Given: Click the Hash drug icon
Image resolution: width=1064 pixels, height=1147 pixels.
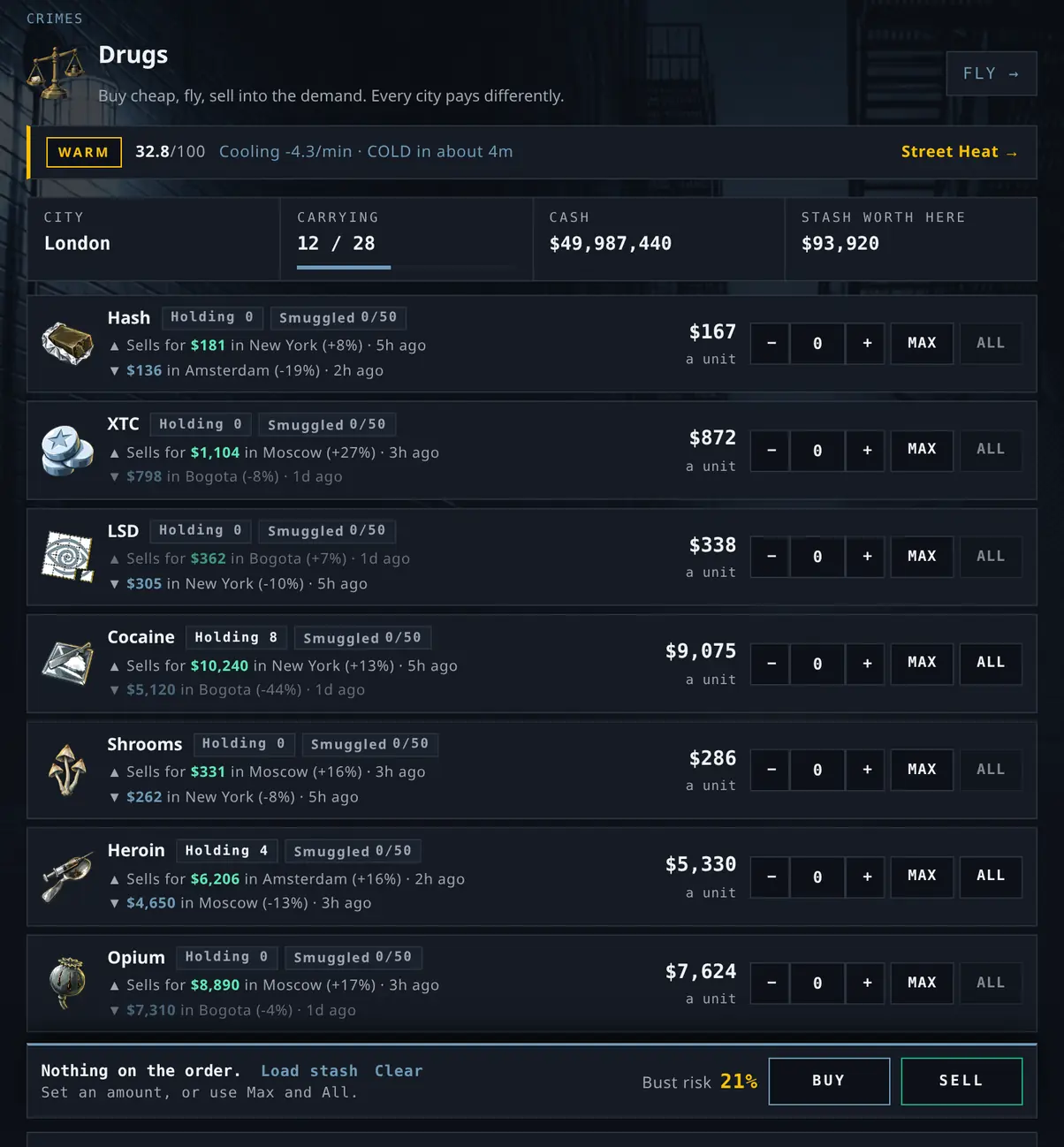Looking at the screenshot, I should (x=68, y=343).
